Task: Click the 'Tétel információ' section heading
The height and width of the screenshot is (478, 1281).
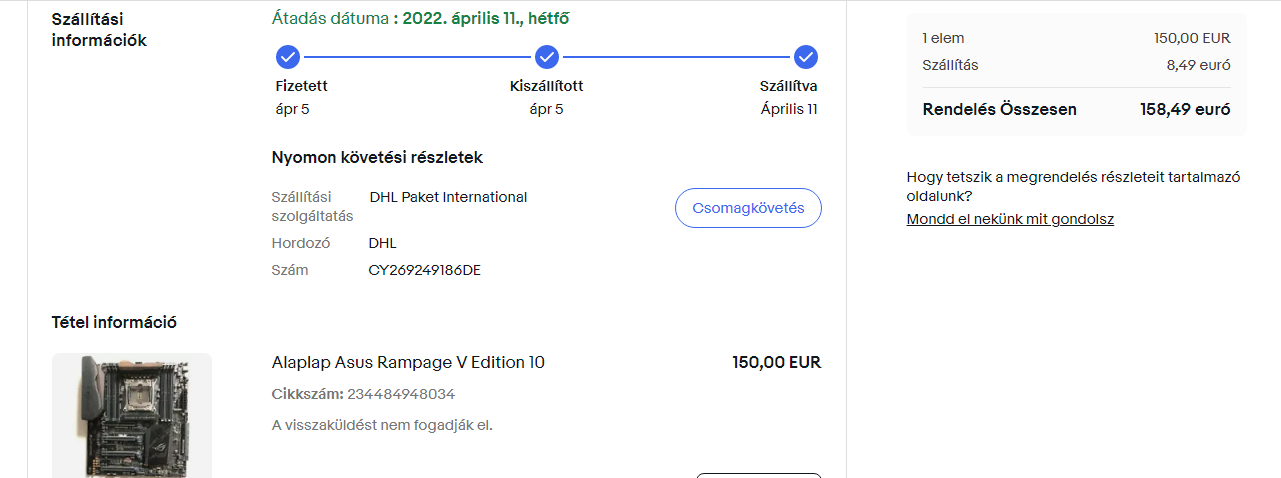Action: pos(114,322)
